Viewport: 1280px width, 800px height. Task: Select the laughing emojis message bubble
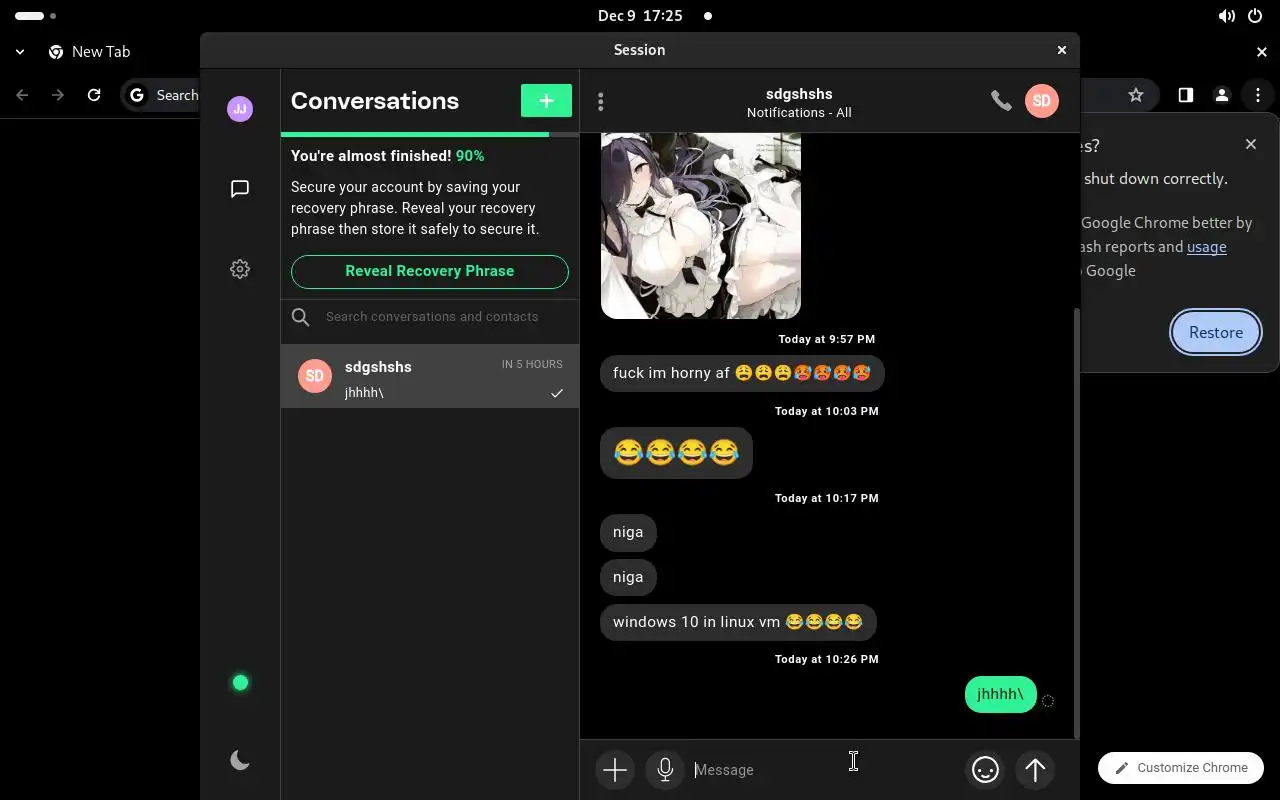click(676, 453)
